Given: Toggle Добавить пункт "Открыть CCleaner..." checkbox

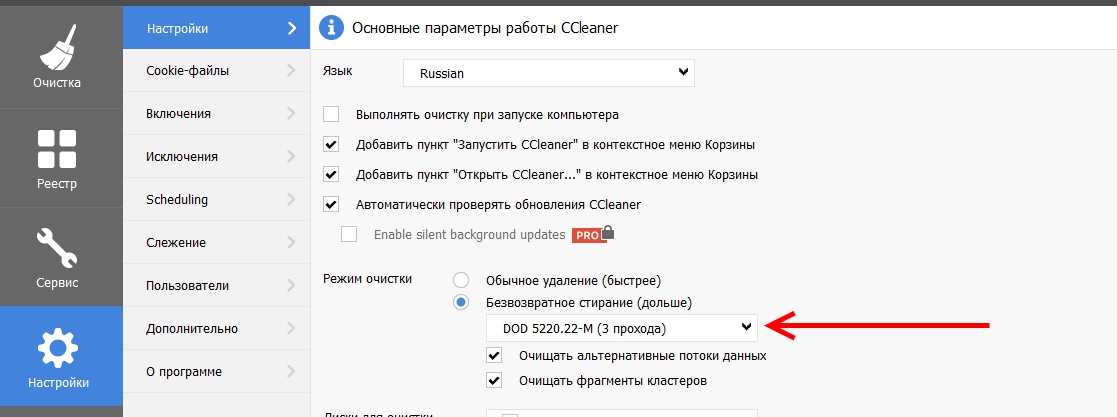Looking at the screenshot, I should [331, 174].
